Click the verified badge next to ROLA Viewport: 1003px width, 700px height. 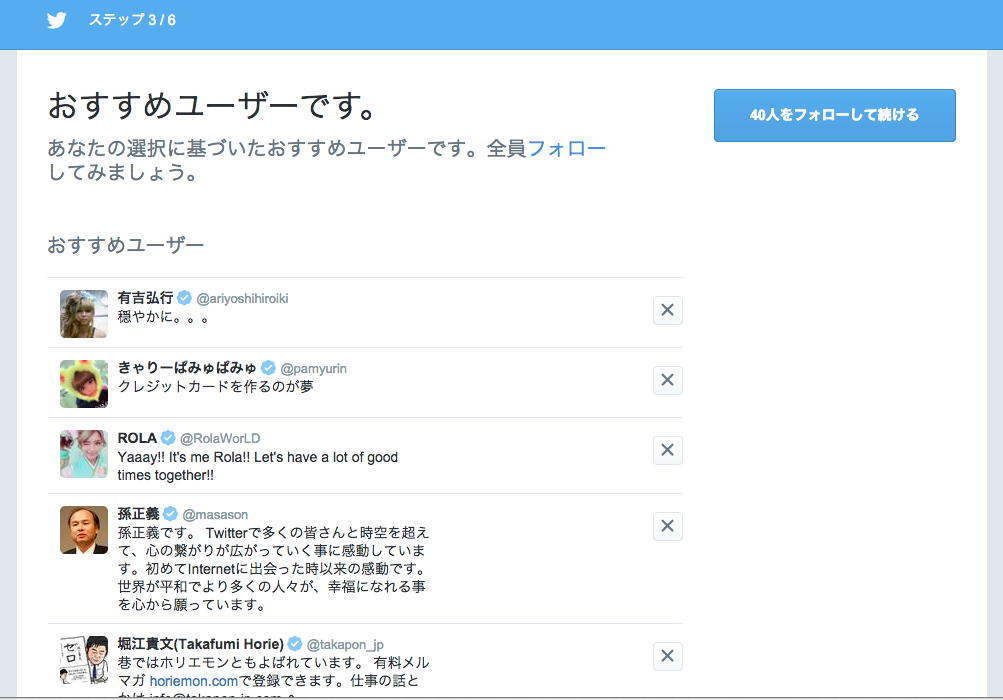coord(168,438)
